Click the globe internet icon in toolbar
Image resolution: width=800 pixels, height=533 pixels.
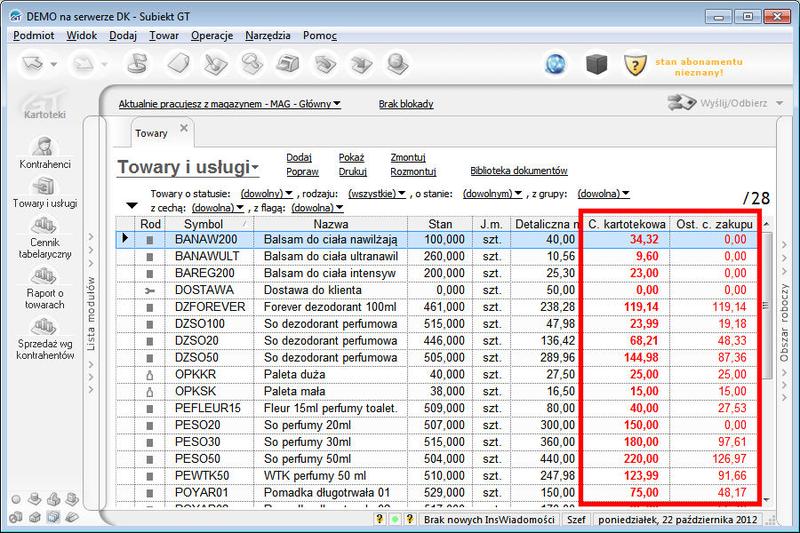click(556, 65)
